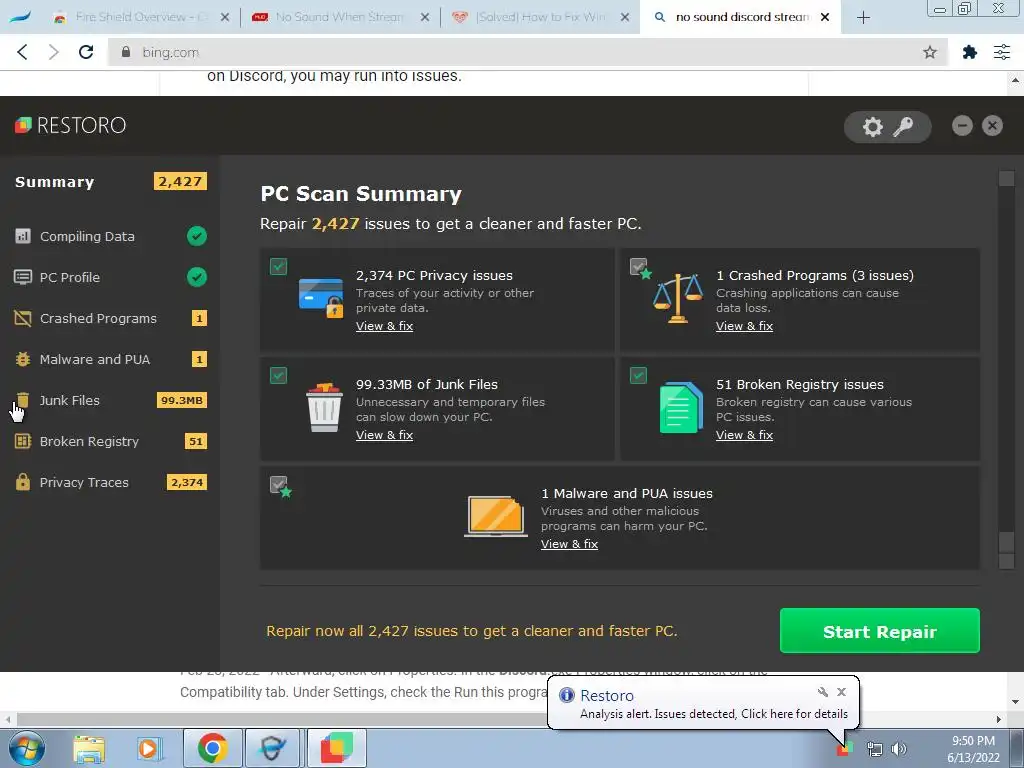Open browser extensions puzzle icon

pos(970,52)
